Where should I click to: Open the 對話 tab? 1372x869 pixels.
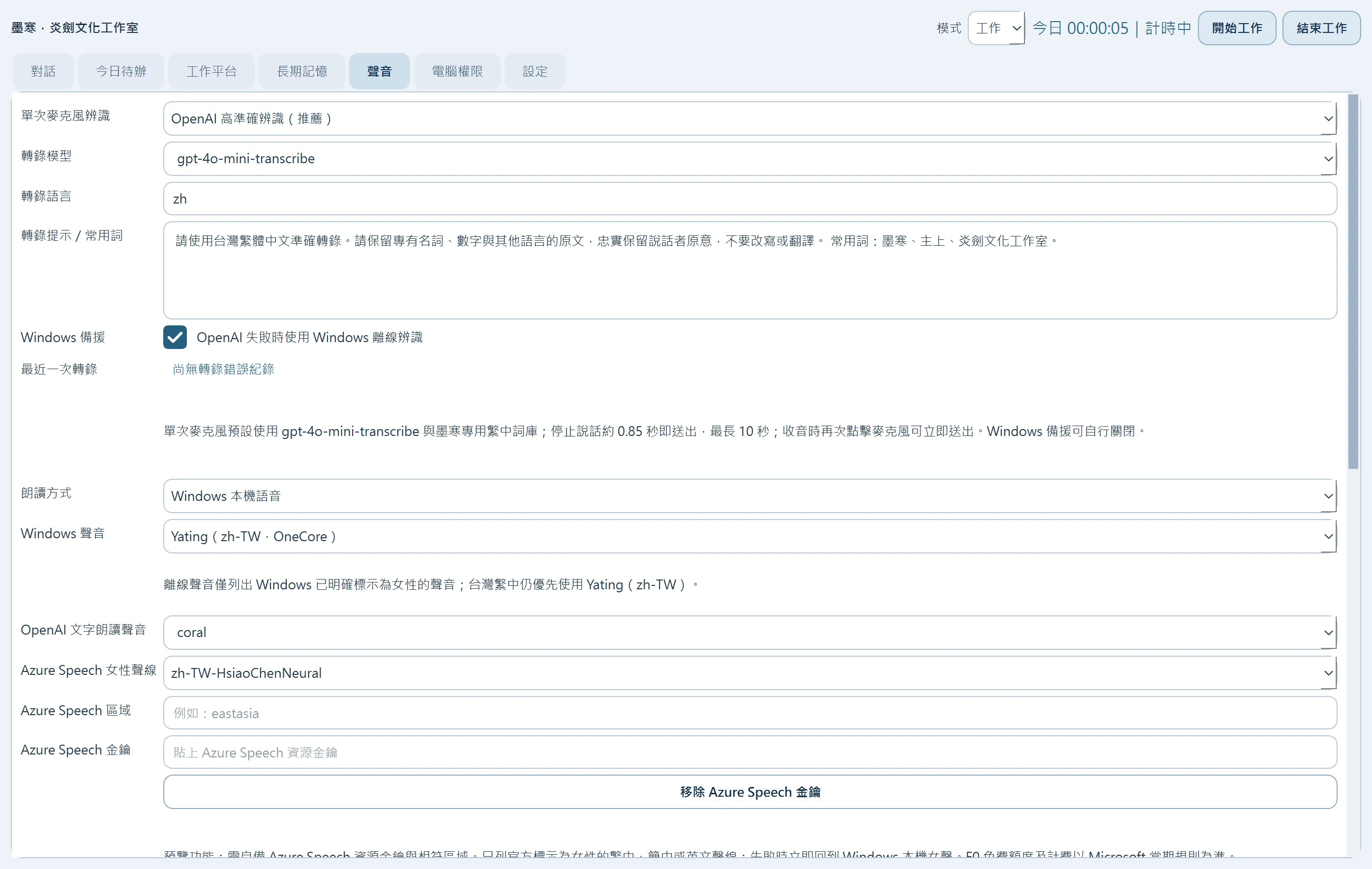tap(43, 71)
